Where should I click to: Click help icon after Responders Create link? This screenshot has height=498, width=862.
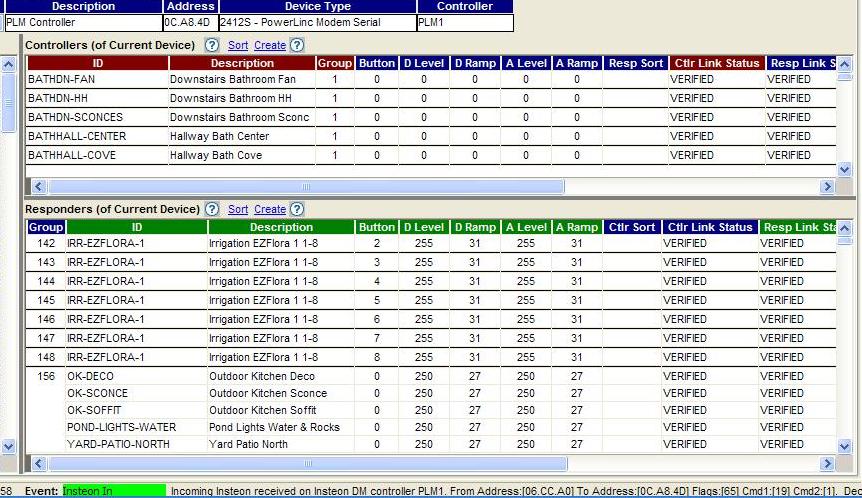pos(297,209)
